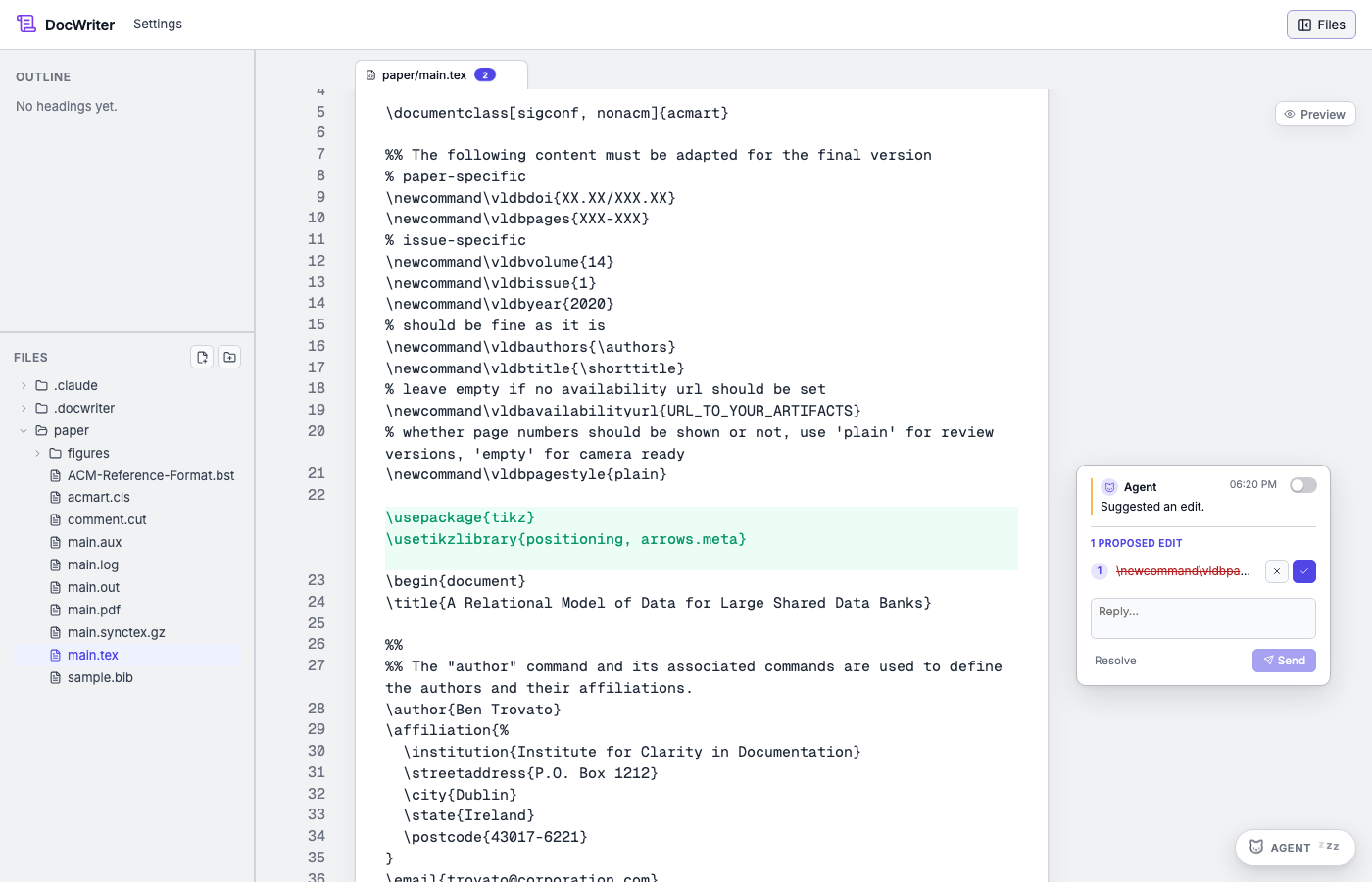1372x882 pixels.
Task: Click the badge showing 2 on tab
Action: pos(485,74)
